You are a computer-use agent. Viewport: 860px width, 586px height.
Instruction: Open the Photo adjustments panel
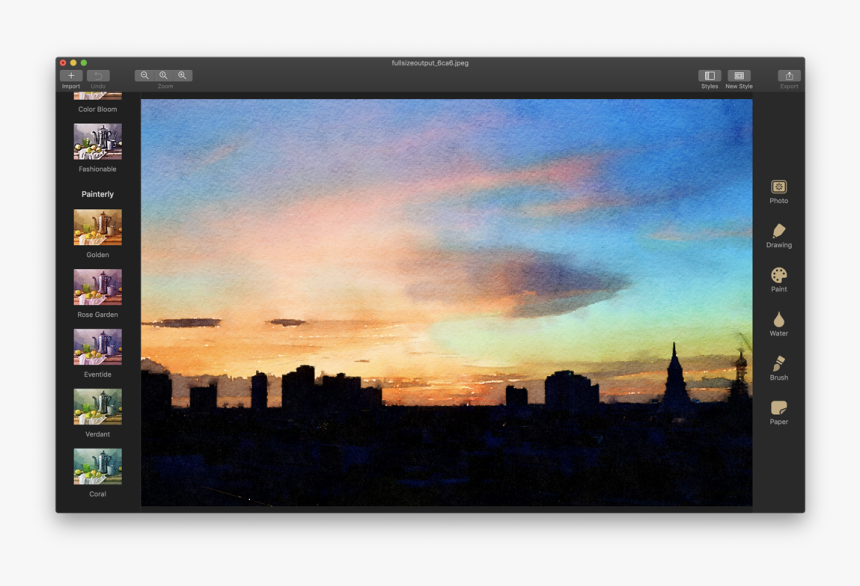click(778, 187)
